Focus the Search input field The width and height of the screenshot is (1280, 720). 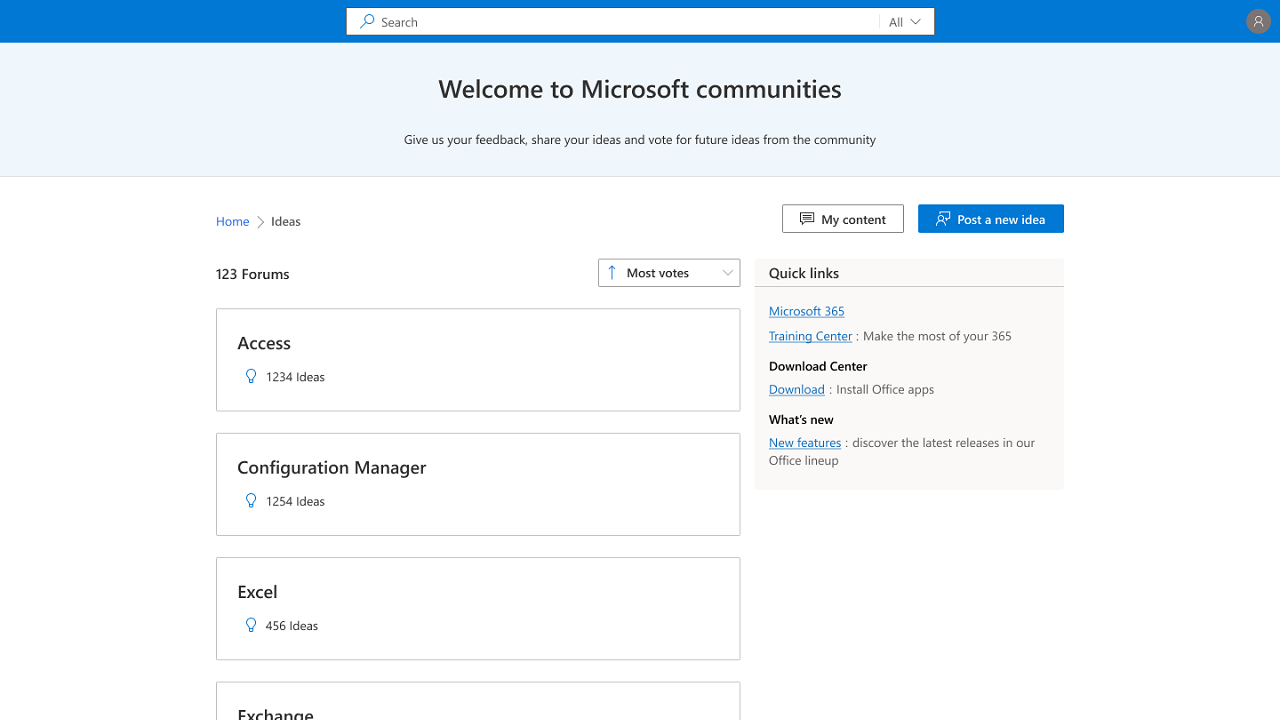click(x=613, y=21)
